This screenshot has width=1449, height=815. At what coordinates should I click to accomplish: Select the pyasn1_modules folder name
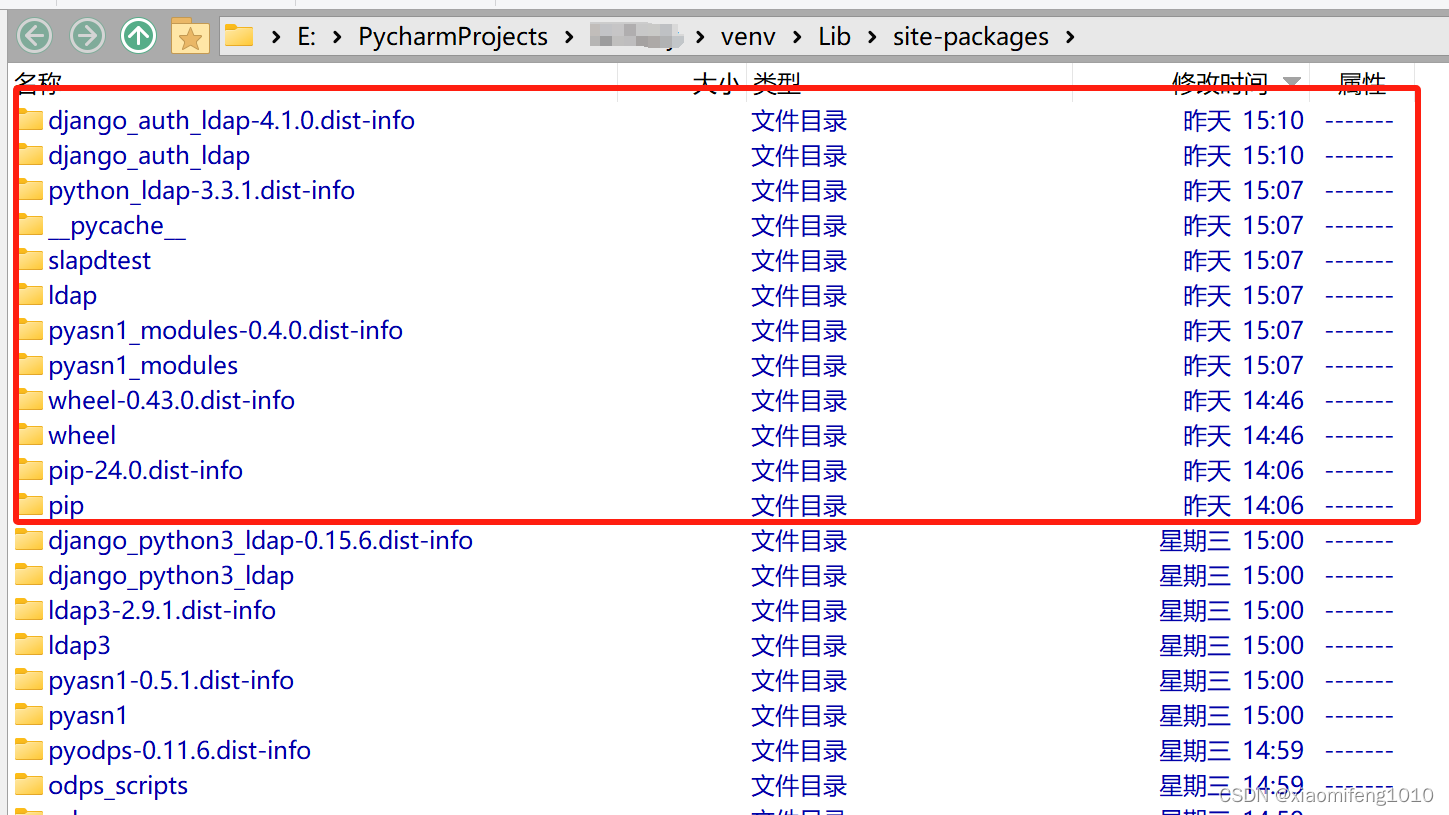(143, 366)
